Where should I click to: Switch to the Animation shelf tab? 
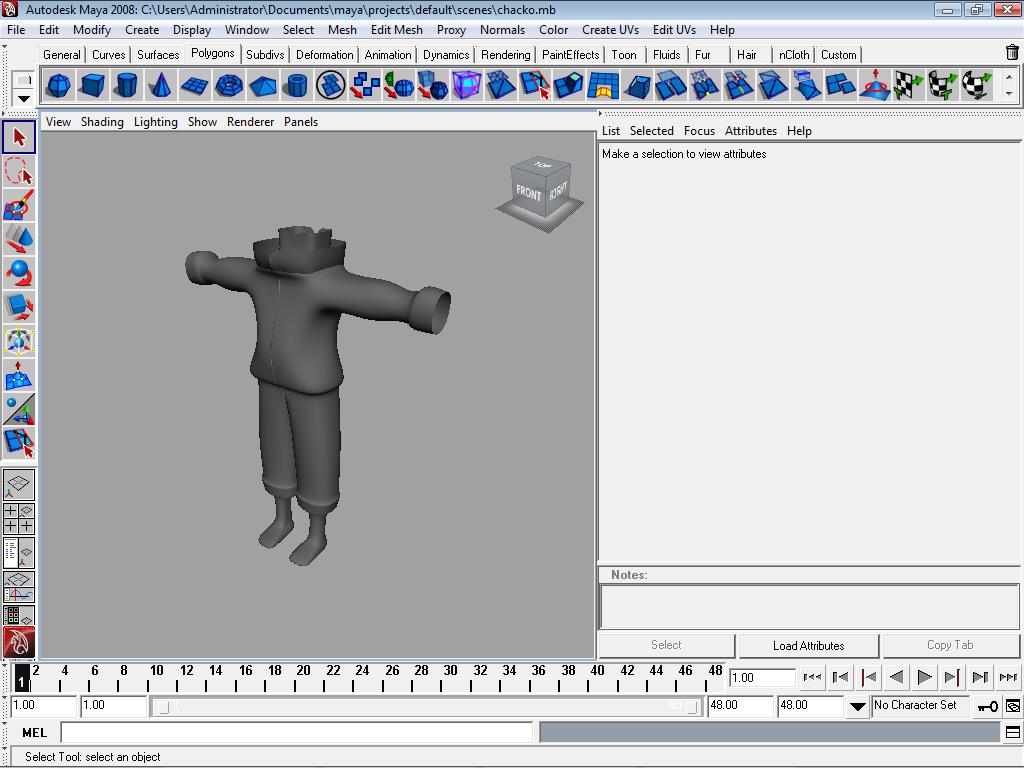click(x=388, y=55)
